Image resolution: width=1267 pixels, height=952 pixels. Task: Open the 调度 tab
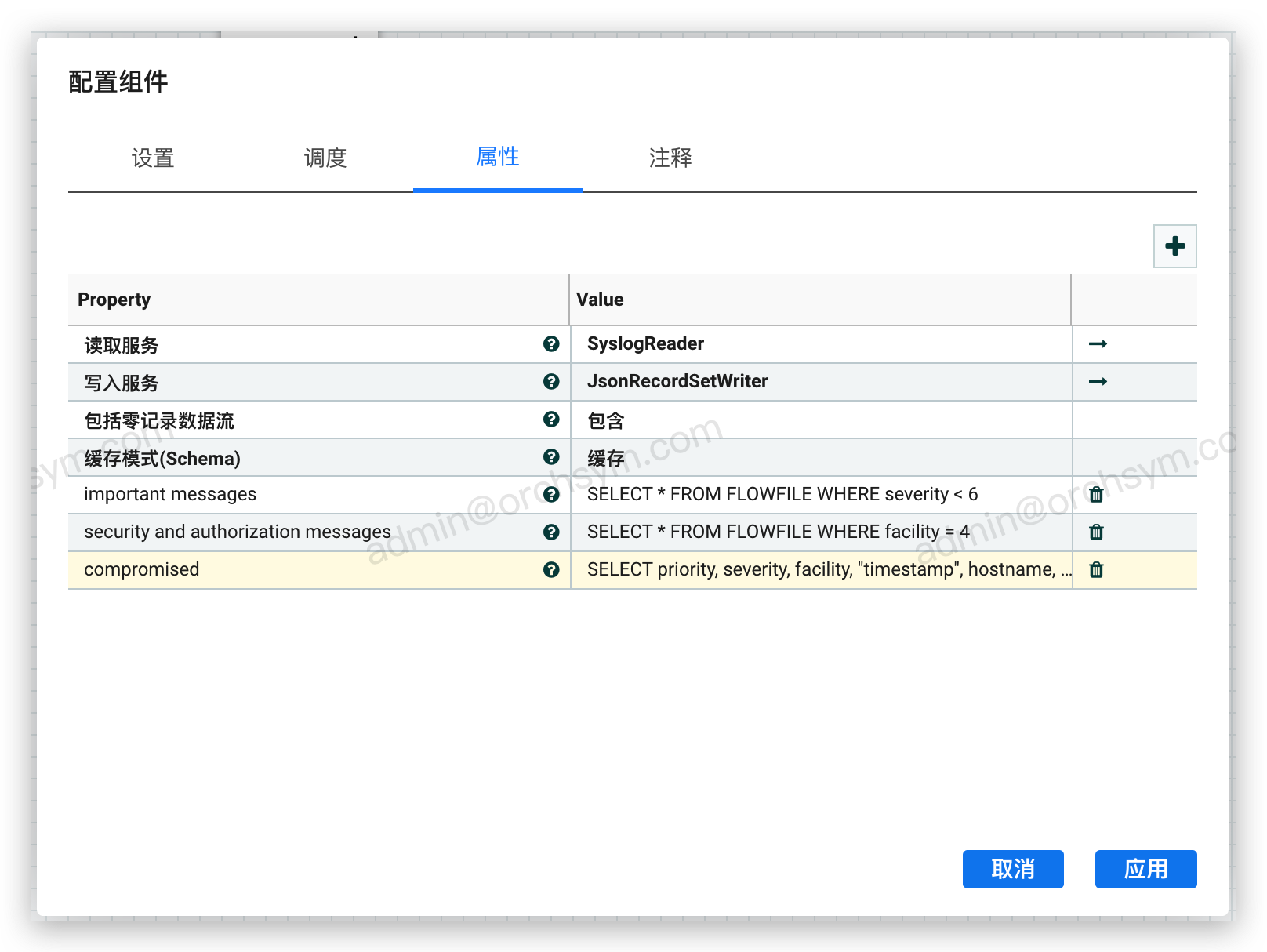[325, 158]
